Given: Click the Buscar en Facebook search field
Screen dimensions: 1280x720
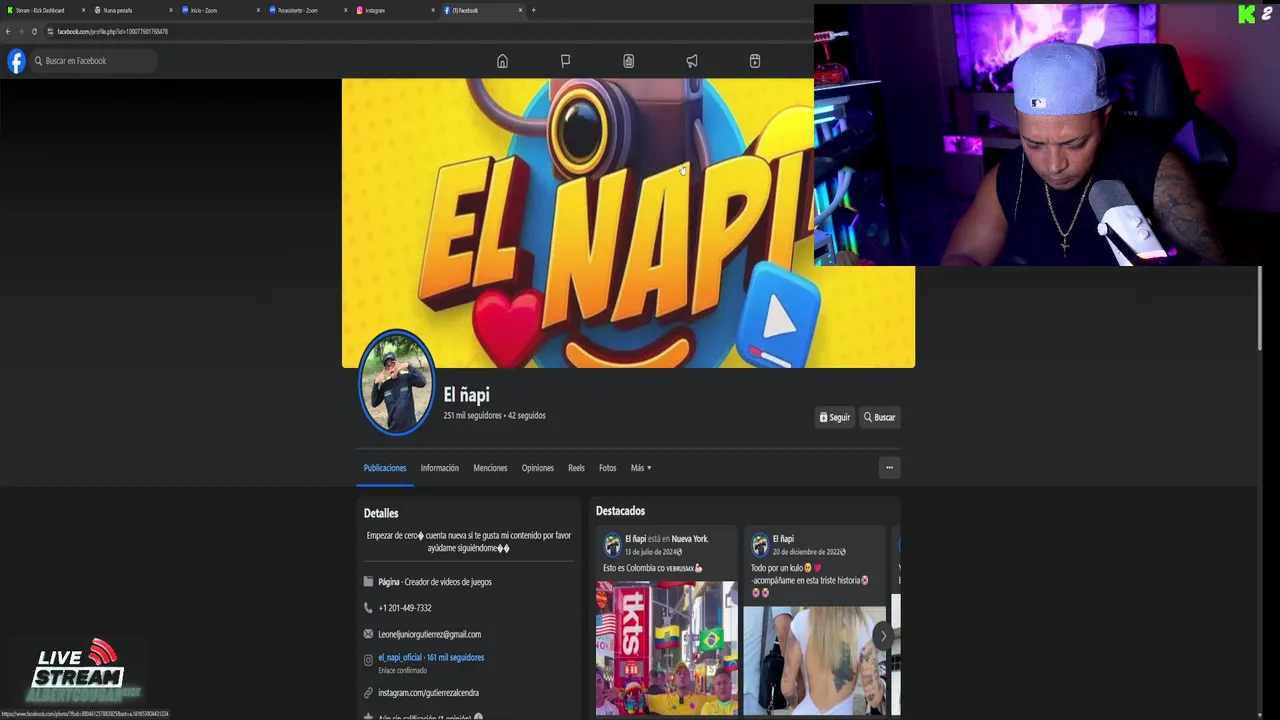Looking at the screenshot, I should tap(94, 61).
